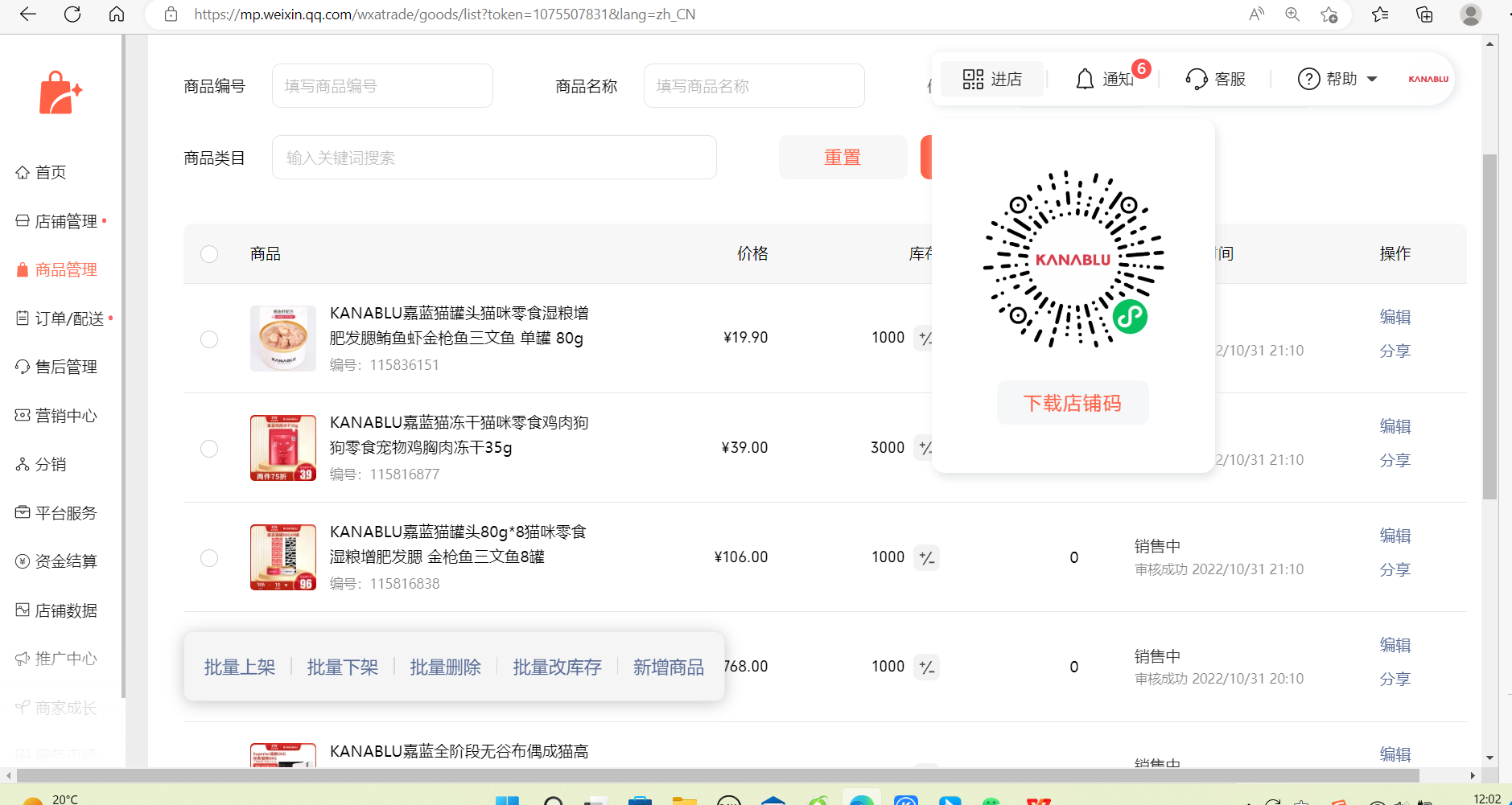The width and height of the screenshot is (1512, 805).
Task: Expand the 帮助 help dropdown
Action: pos(1337,79)
